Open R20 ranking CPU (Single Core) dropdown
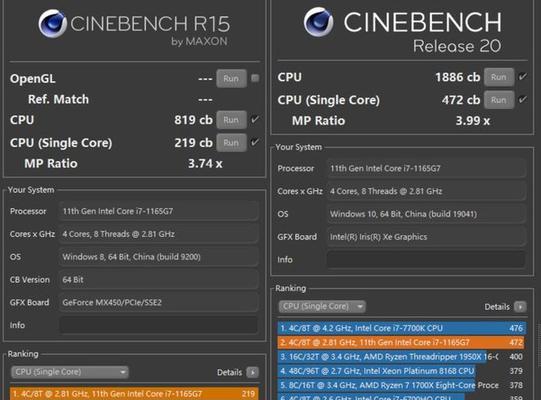This screenshot has height=400, width=541. (322, 306)
